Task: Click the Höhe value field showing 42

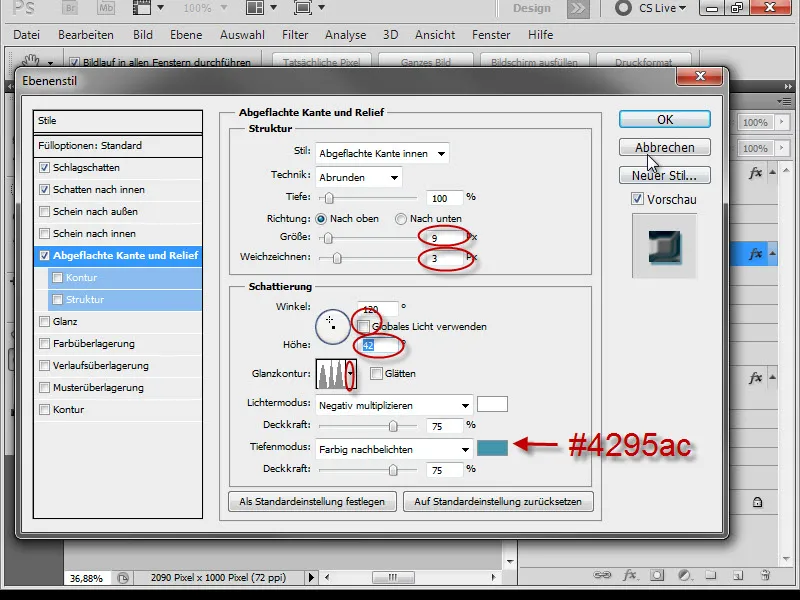Action: tap(378, 345)
